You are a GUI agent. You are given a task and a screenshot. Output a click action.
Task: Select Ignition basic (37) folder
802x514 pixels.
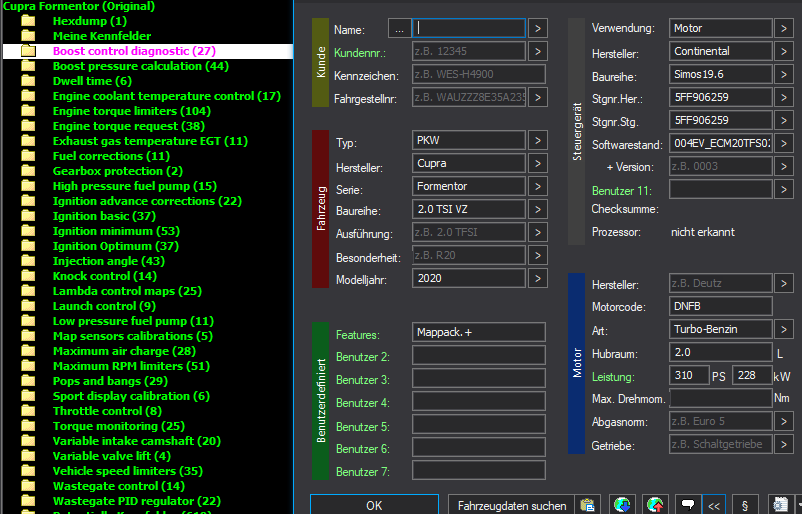point(104,216)
